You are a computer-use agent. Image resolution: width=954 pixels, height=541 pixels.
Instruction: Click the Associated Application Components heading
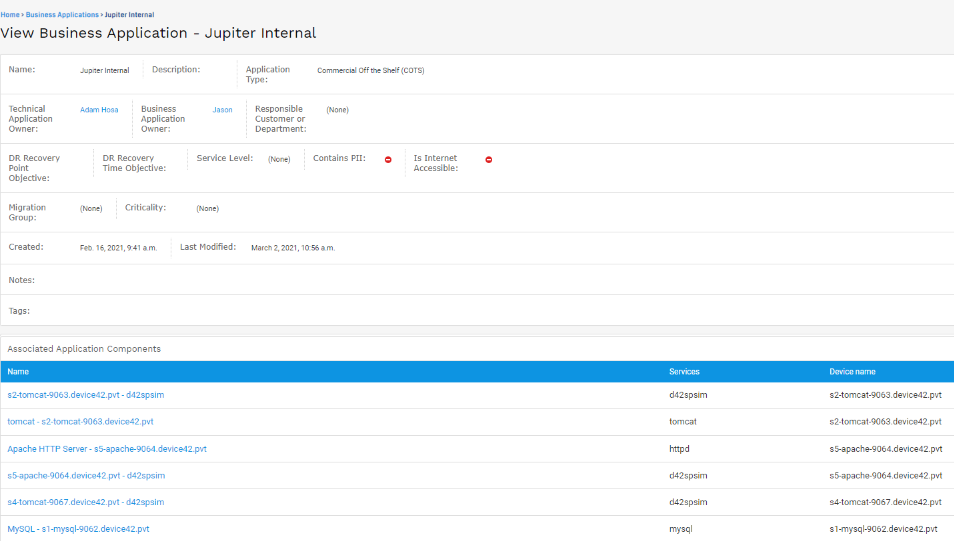point(84,349)
